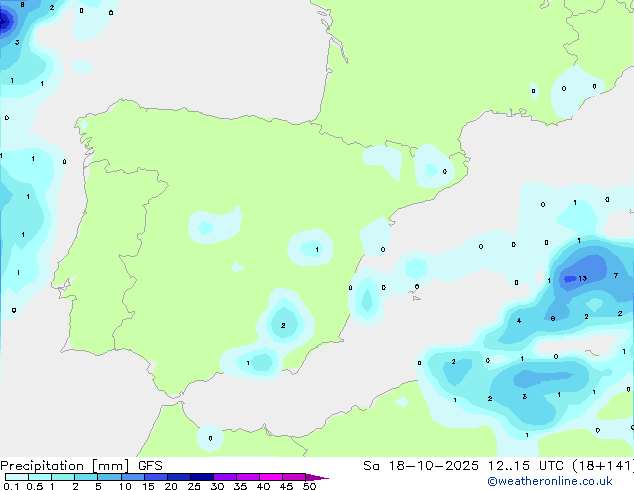Click the 0.1–0.5 mm legend color swatch

[x=17, y=477]
